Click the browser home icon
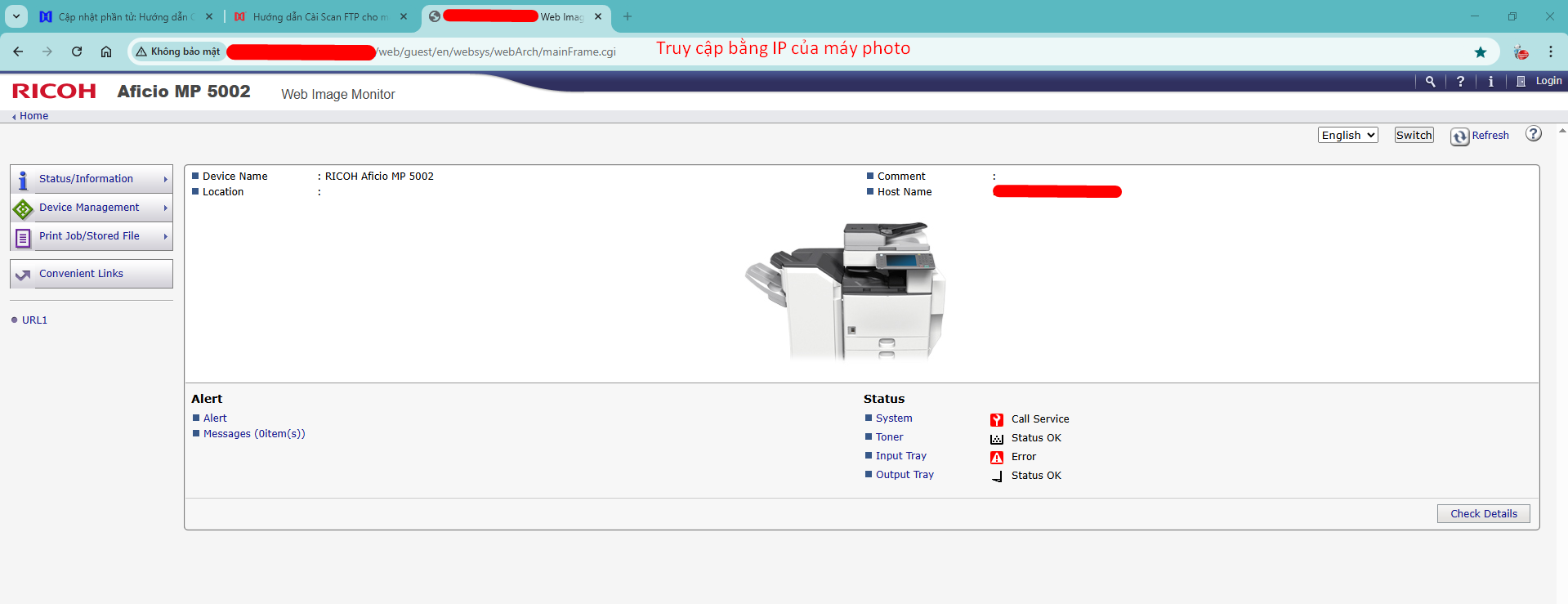 [x=106, y=51]
